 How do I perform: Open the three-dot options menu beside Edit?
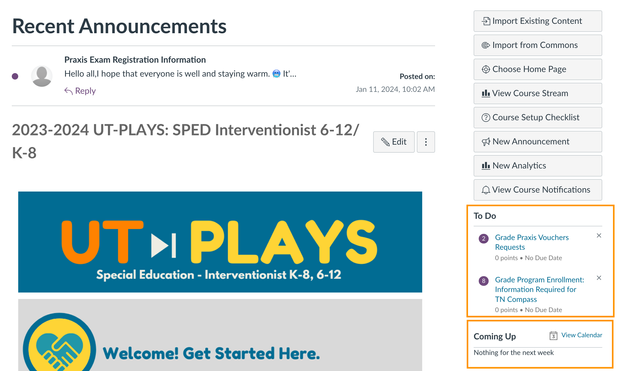pos(426,142)
